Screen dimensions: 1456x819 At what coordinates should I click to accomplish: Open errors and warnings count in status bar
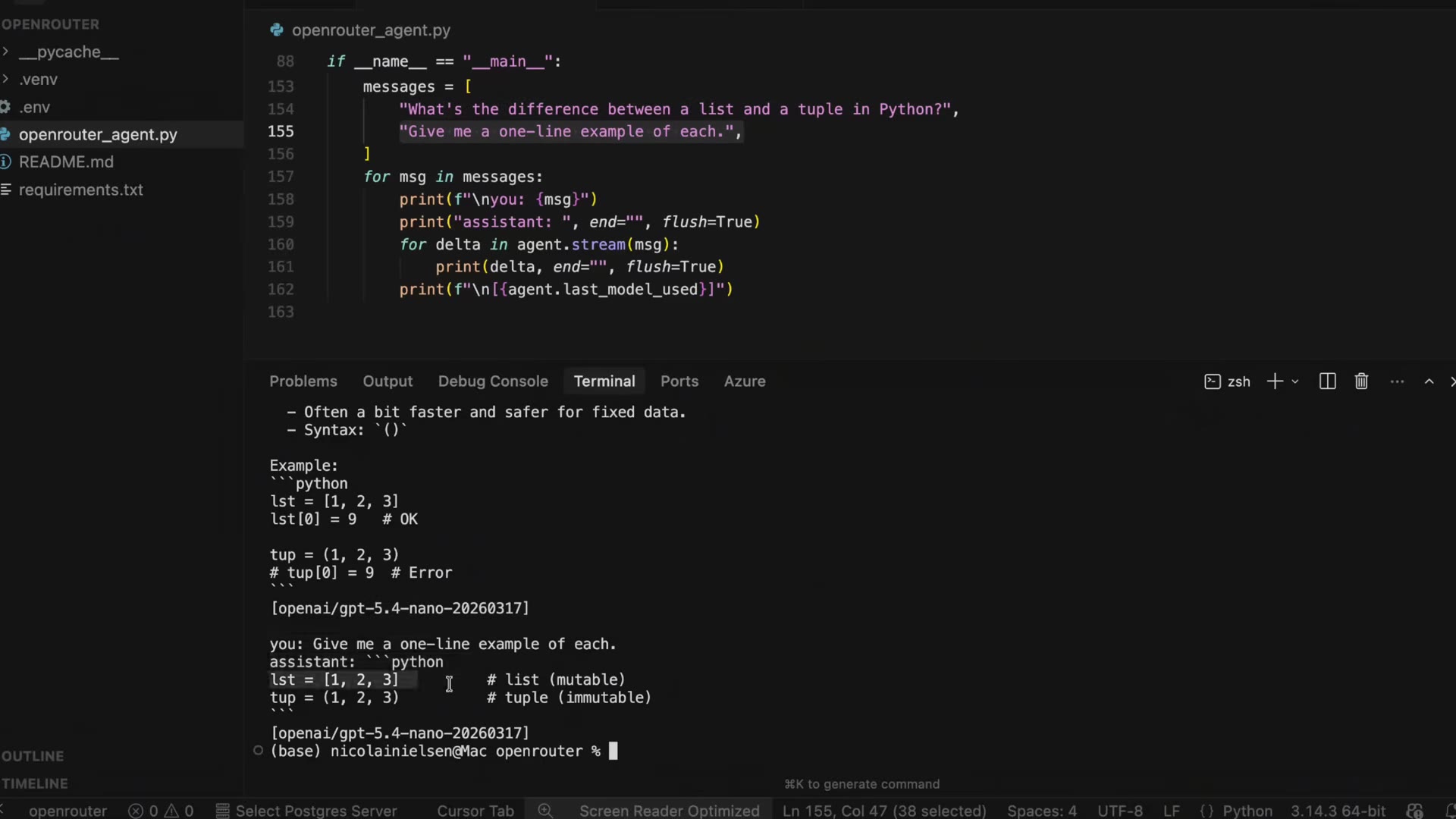coord(161,811)
